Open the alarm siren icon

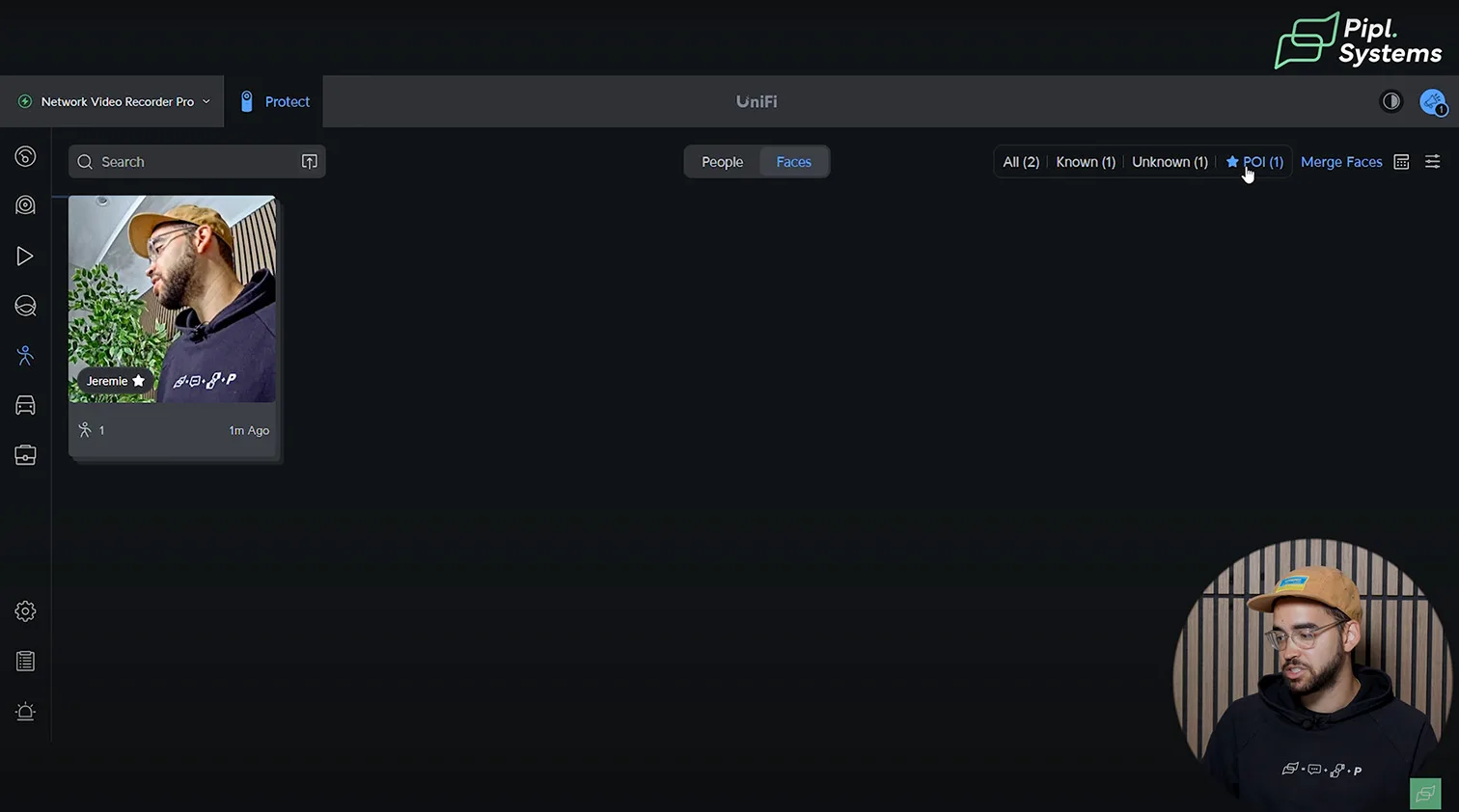[25, 712]
